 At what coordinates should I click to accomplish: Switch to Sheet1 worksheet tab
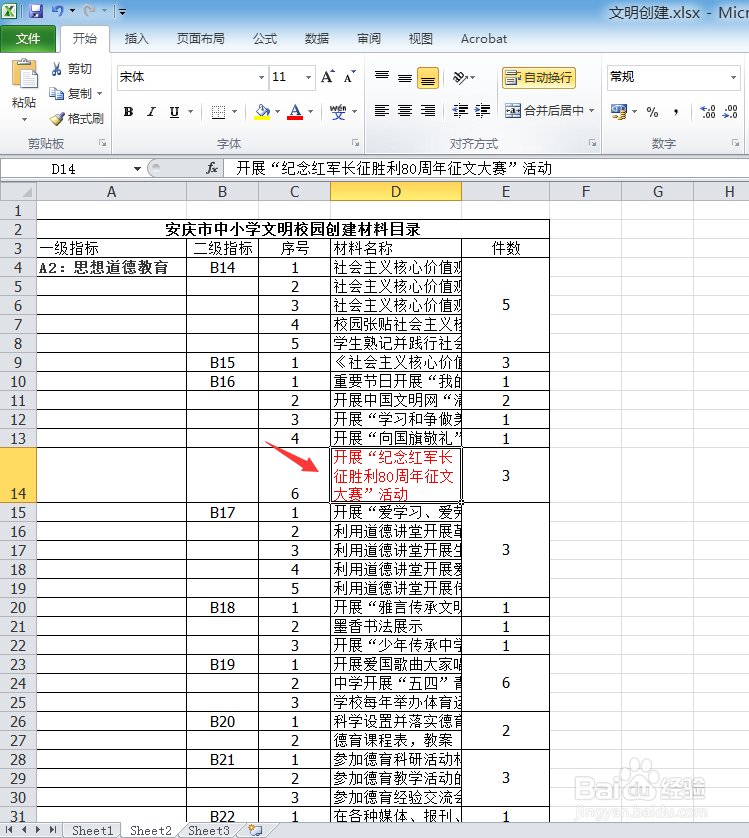92,830
